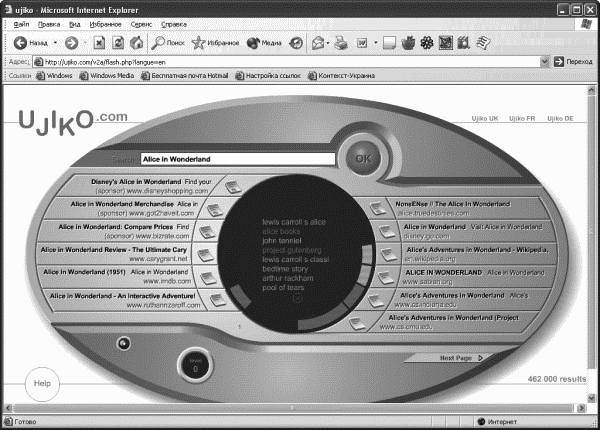Image resolution: width=600 pixels, height=430 pixels.
Task: Open the Сервис menu
Action: pyautogui.click(x=141, y=24)
